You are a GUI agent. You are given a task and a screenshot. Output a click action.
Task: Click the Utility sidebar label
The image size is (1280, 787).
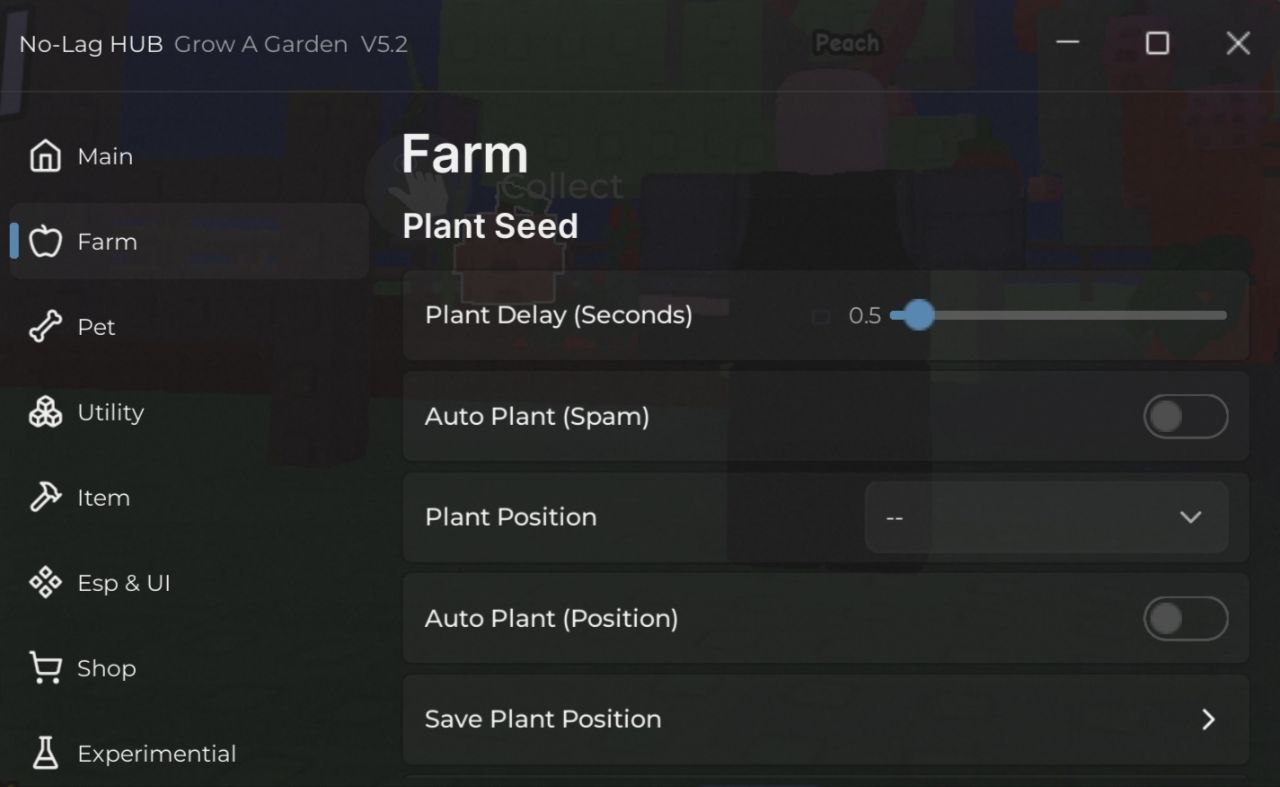tap(110, 412)
